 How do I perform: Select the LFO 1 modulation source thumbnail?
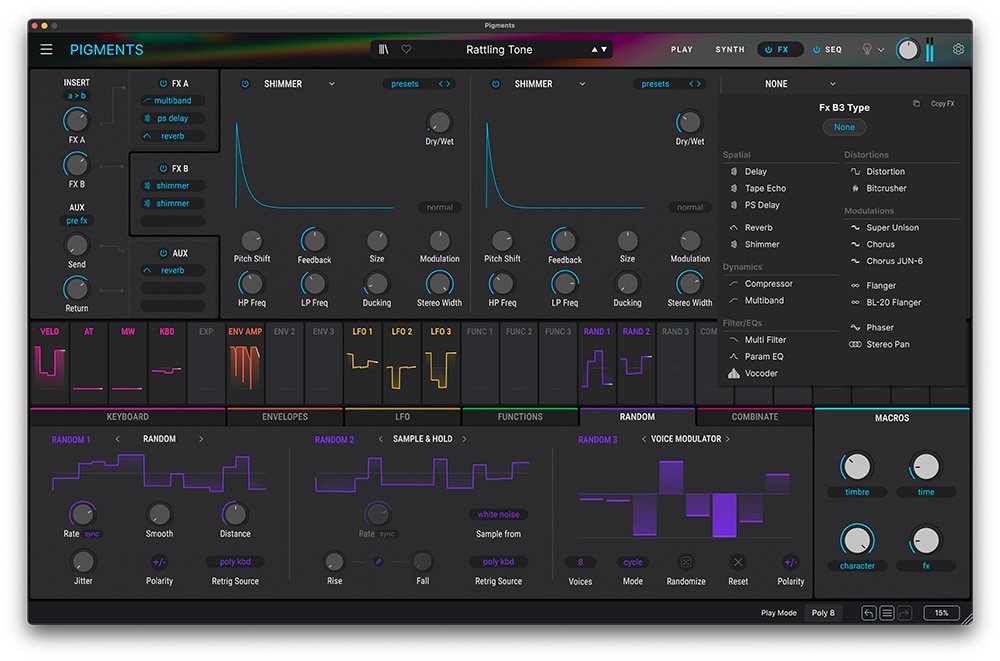point(363,363)
